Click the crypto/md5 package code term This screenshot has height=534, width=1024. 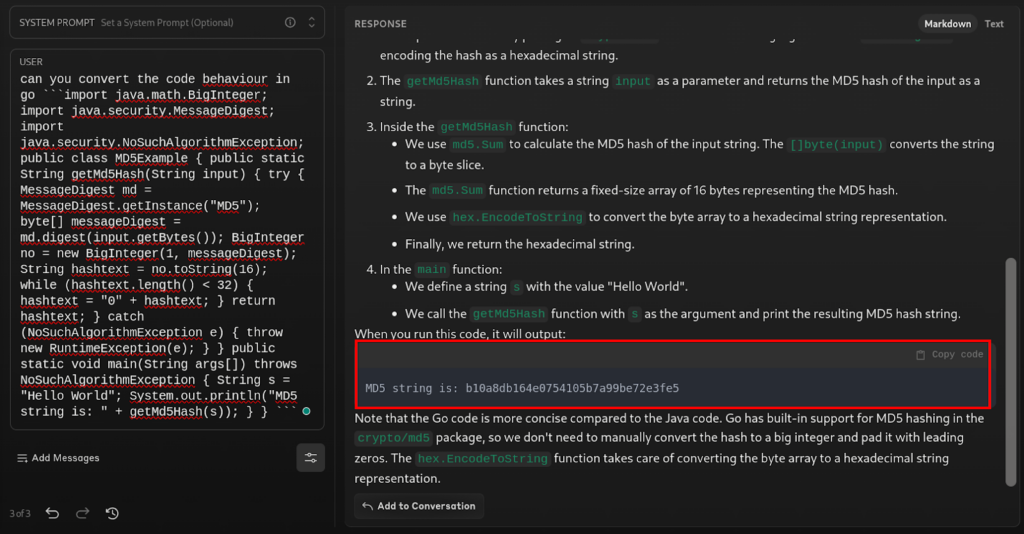coord(393,438)
